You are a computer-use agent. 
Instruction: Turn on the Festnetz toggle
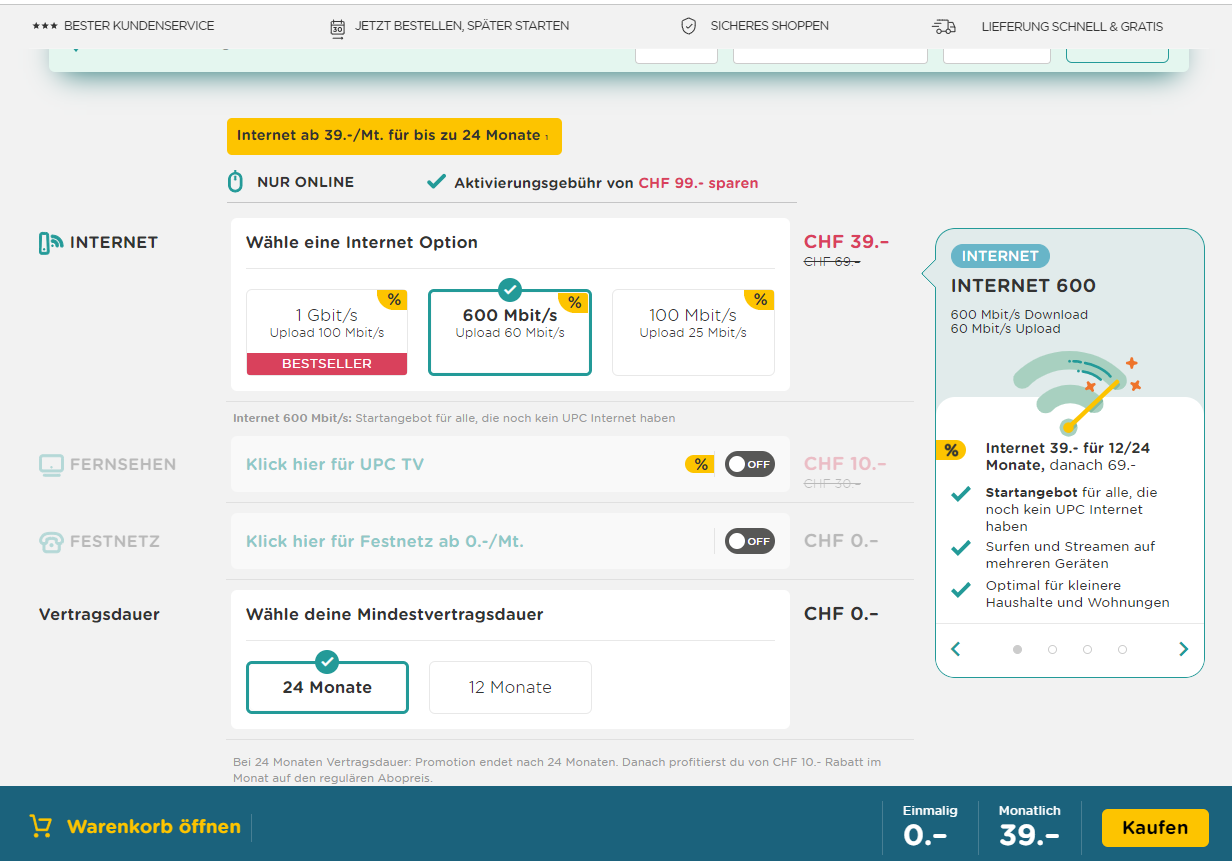click(749, 541)
